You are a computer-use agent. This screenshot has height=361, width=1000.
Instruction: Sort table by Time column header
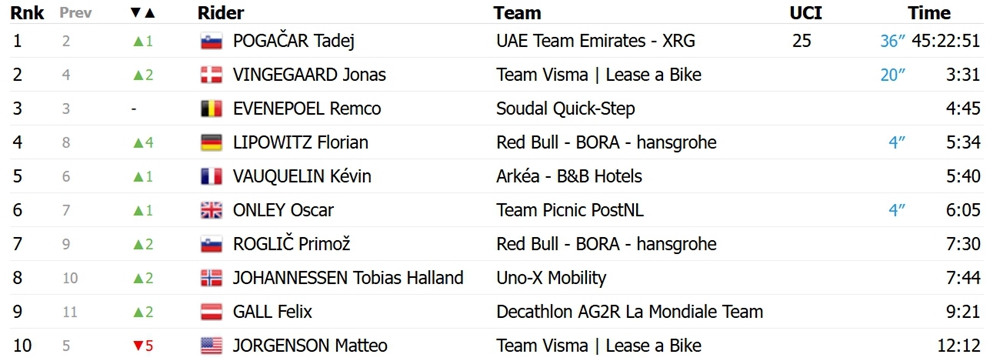coord(929,13)
